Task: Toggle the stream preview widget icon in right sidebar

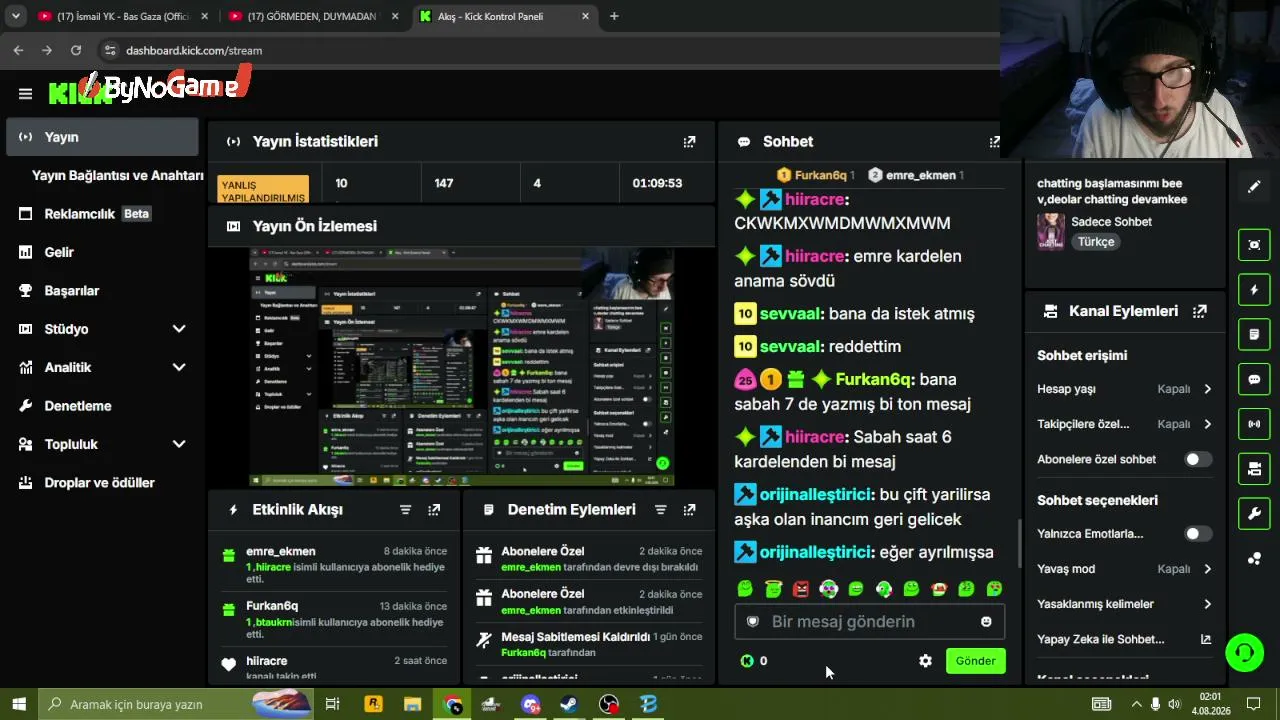Action: [1254, 245]
